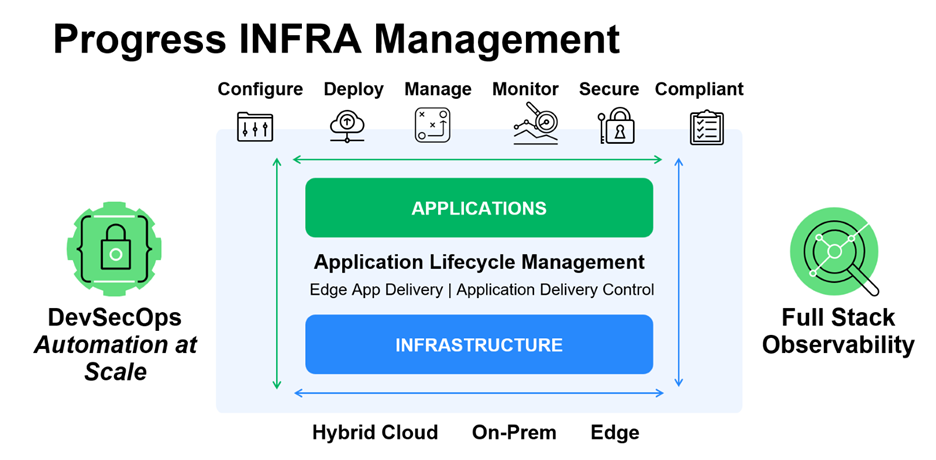Click the Manage strategy board icon

(433, 126)
